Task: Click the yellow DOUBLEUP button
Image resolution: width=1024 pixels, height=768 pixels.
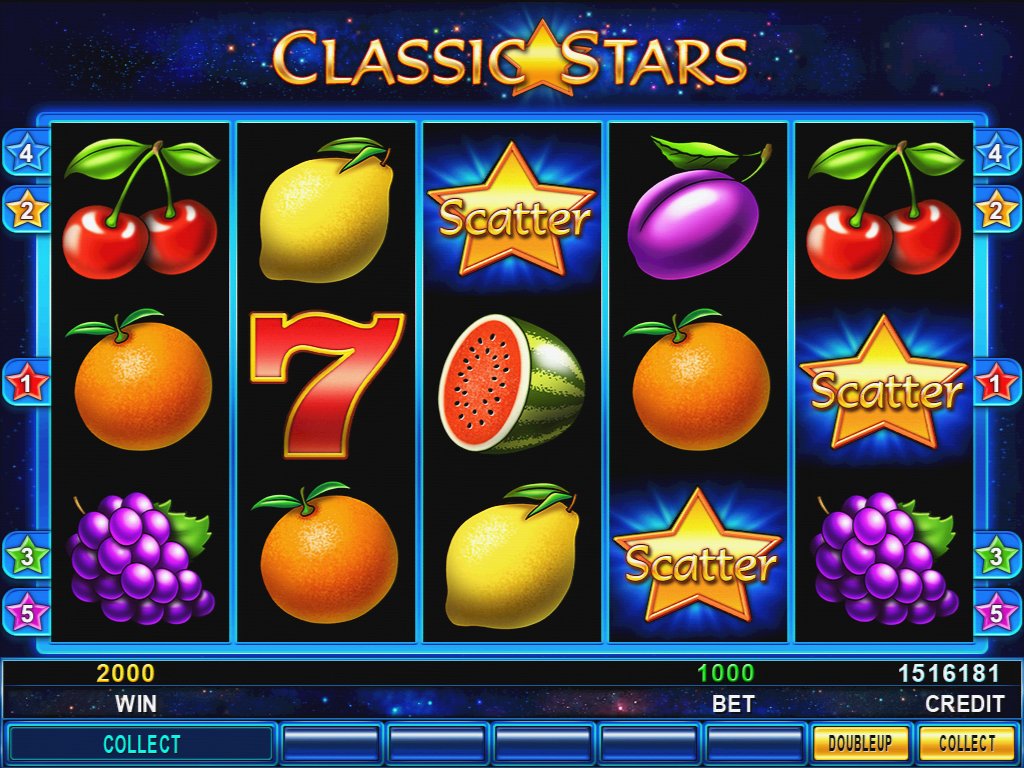Action: tap(860, 743)
